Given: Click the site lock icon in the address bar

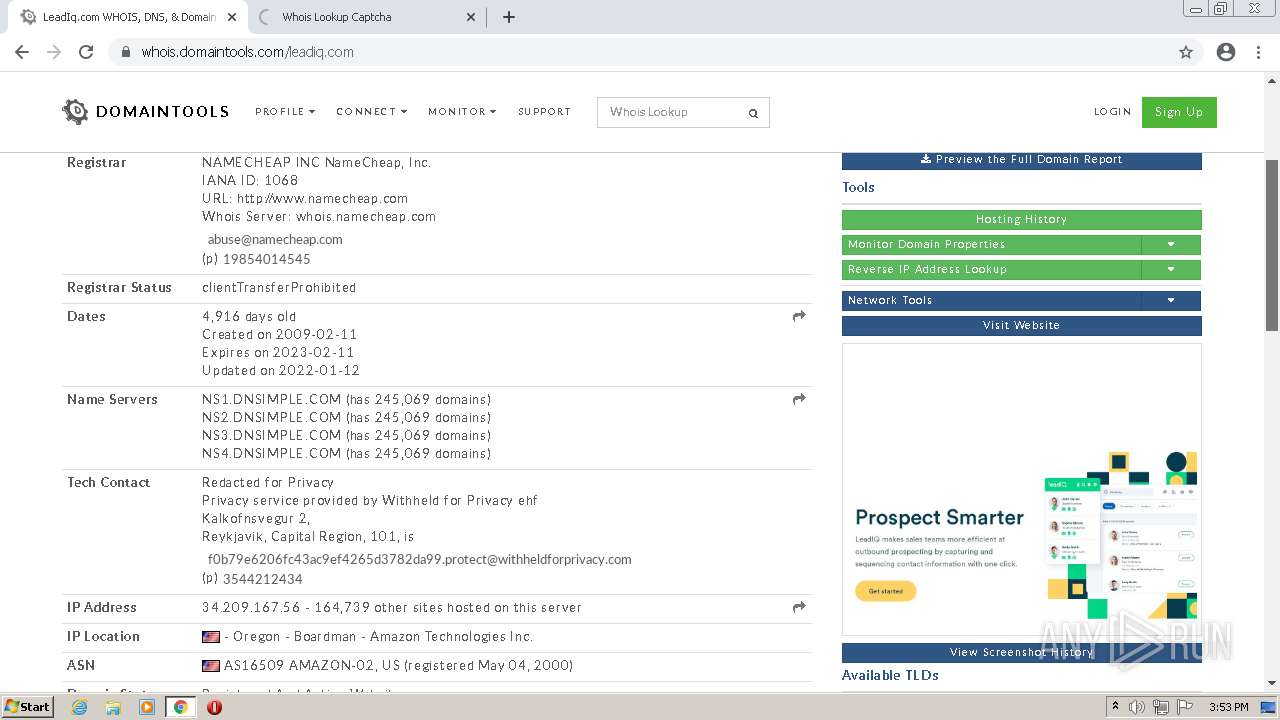Looking at the screenshot, I should (126, 52).
